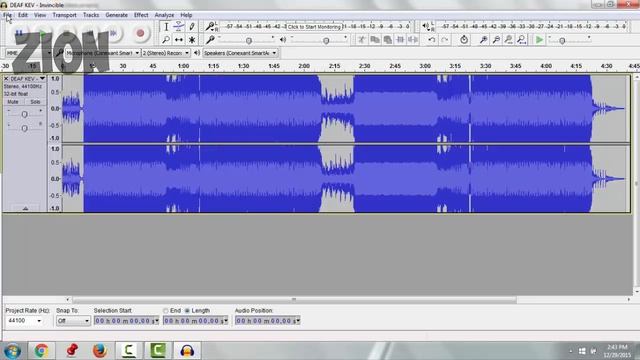640x360 pixels.
Task: Select the End radio button
Action: click(x=166, y=311)
